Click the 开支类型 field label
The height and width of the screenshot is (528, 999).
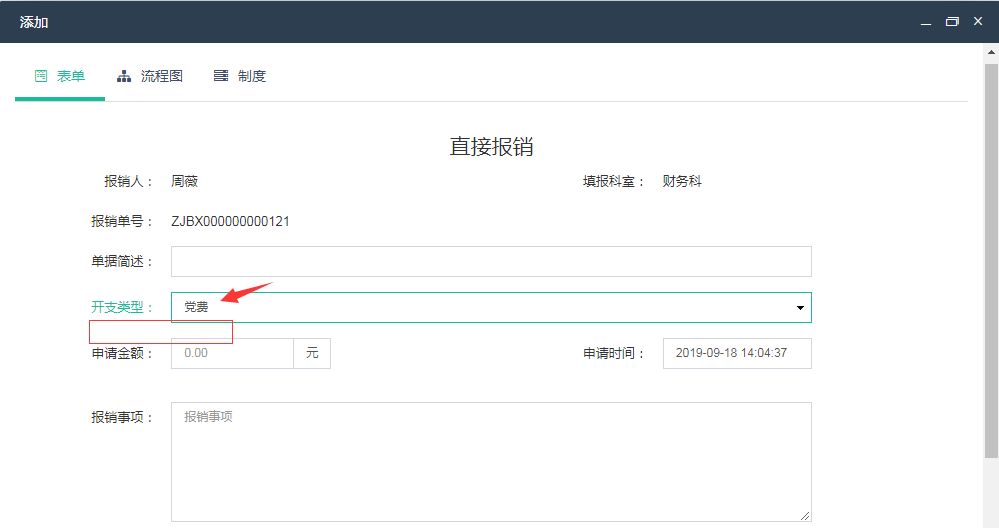[122, 308]
